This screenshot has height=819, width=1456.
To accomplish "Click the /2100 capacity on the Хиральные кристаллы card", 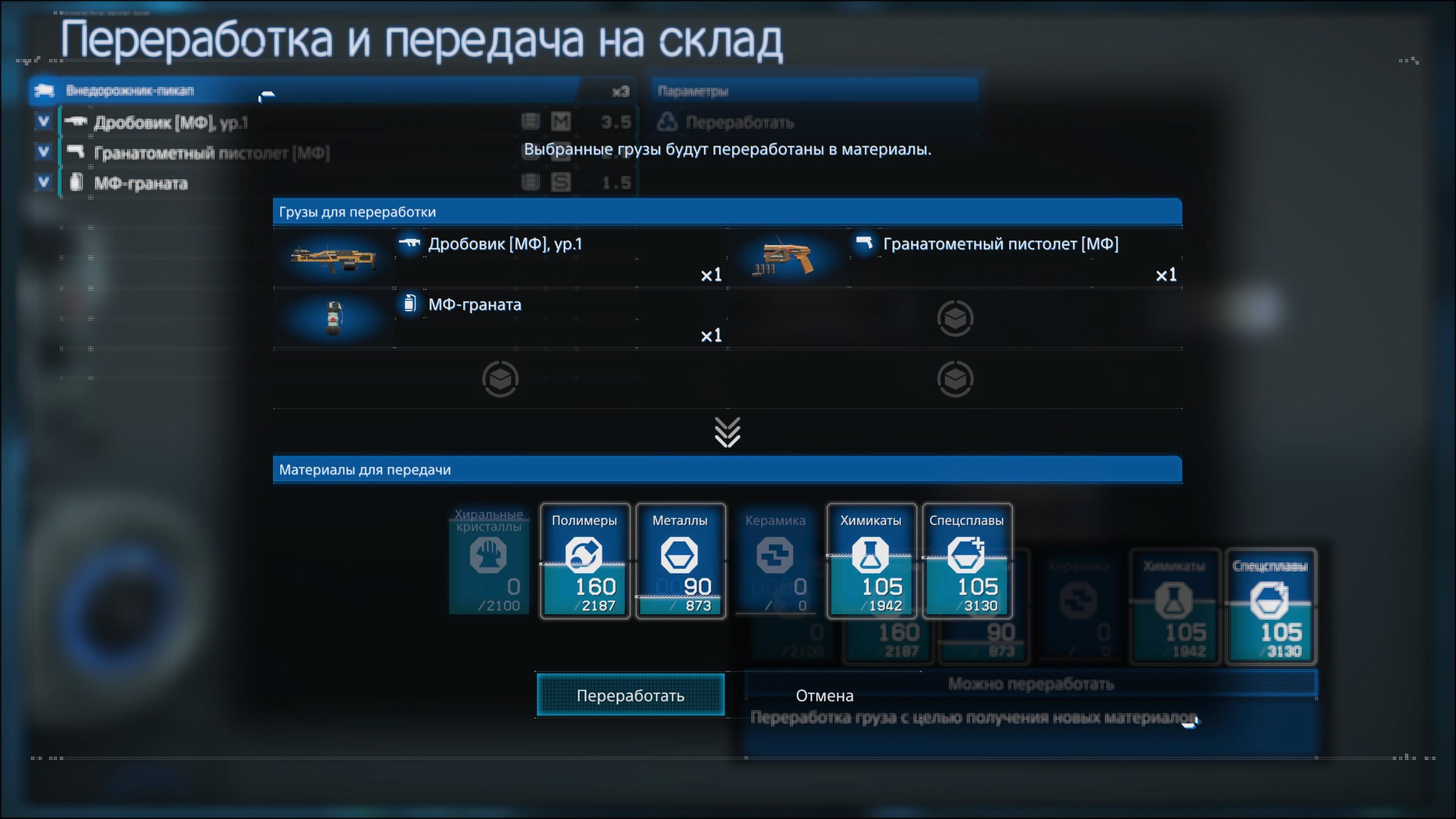I will click(499, 606).
